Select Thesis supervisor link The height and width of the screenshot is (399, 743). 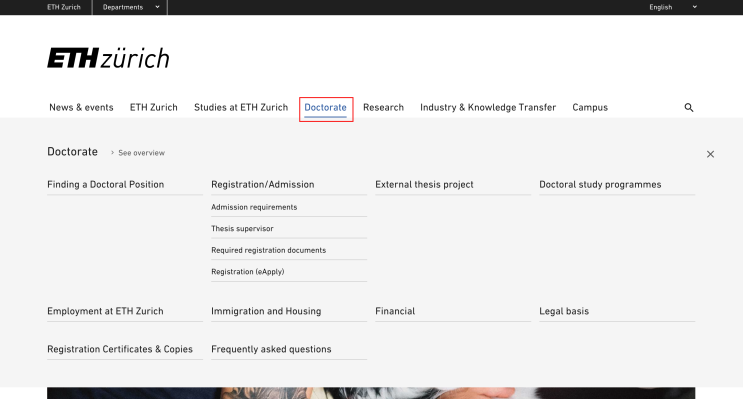pyautogui.click(x=242, y=228)
